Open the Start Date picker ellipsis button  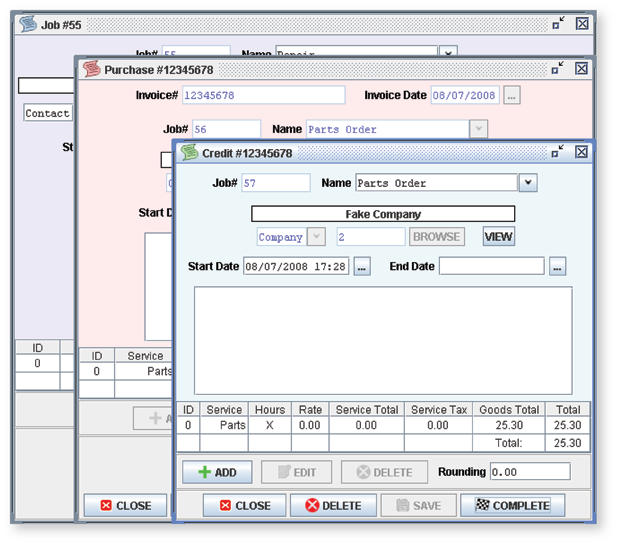362,266
